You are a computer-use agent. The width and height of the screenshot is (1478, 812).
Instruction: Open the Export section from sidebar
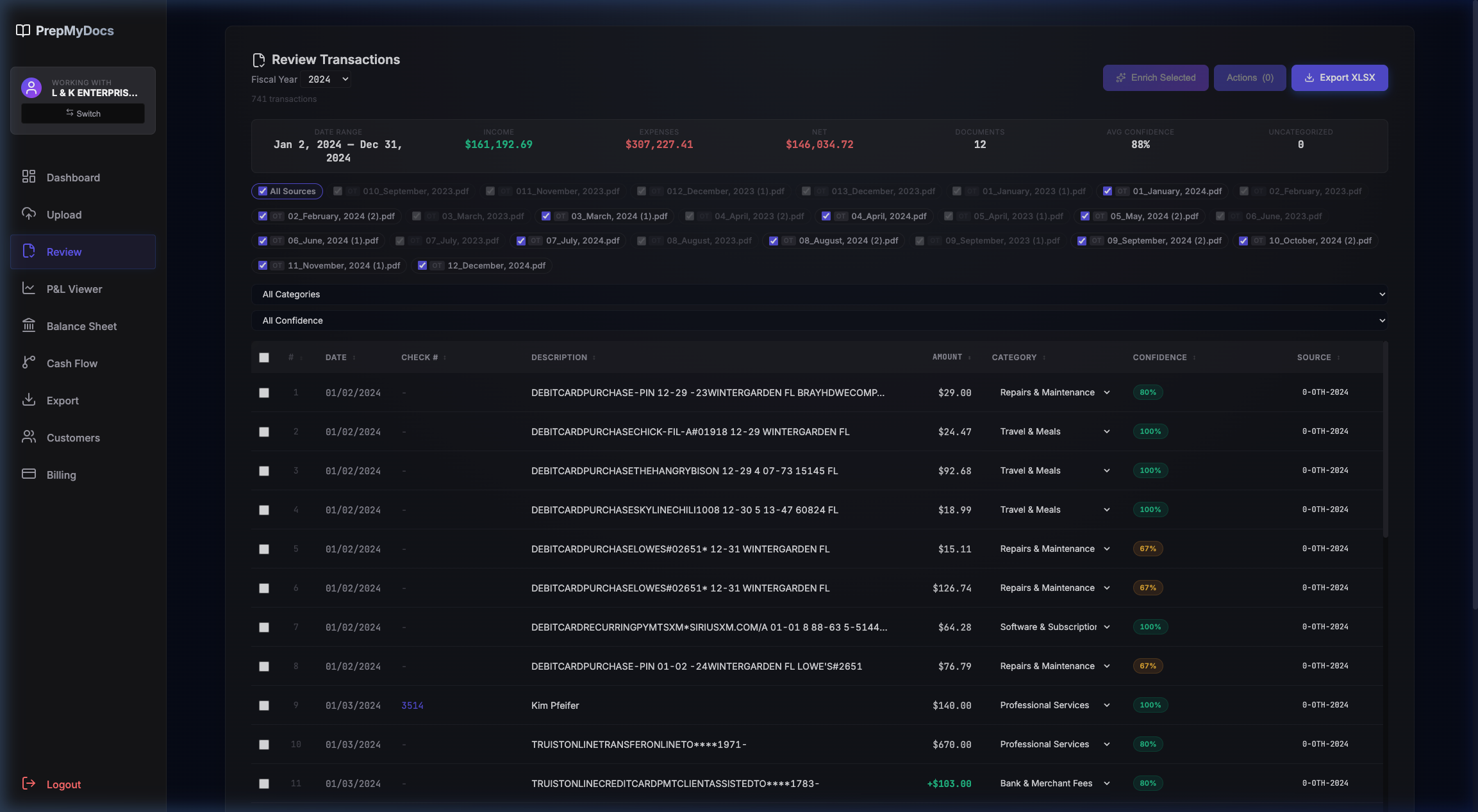(x=62, y=400)
